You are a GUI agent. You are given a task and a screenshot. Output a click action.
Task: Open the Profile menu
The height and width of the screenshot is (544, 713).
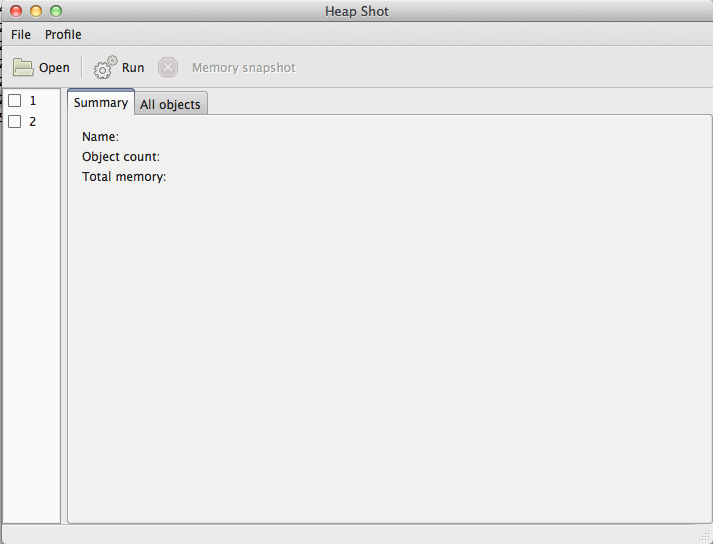(63, 35)
